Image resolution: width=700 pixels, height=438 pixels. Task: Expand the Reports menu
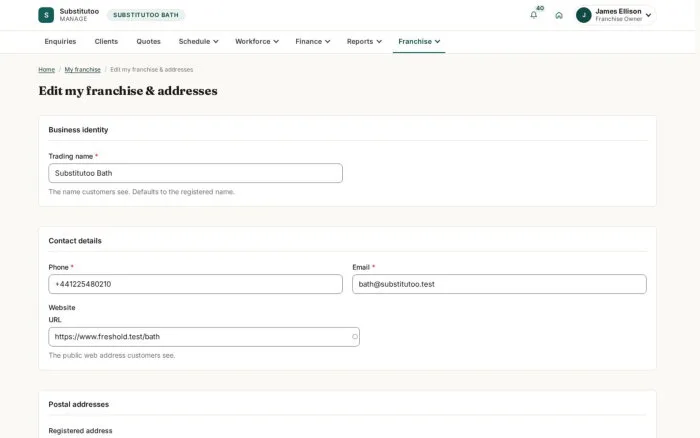(x=364, y=42)
